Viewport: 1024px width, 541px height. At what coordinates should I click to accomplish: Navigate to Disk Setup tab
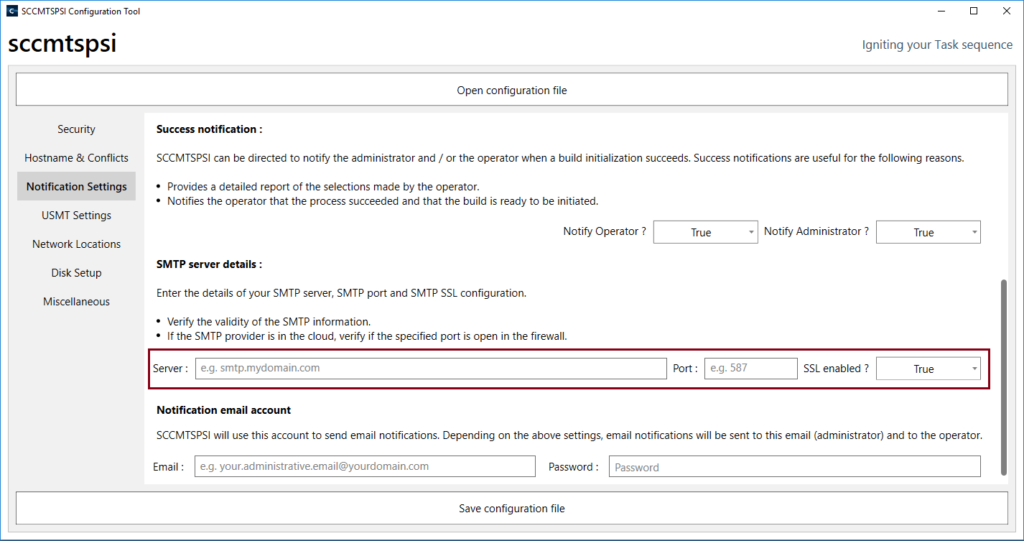click(x=76, y=273)
